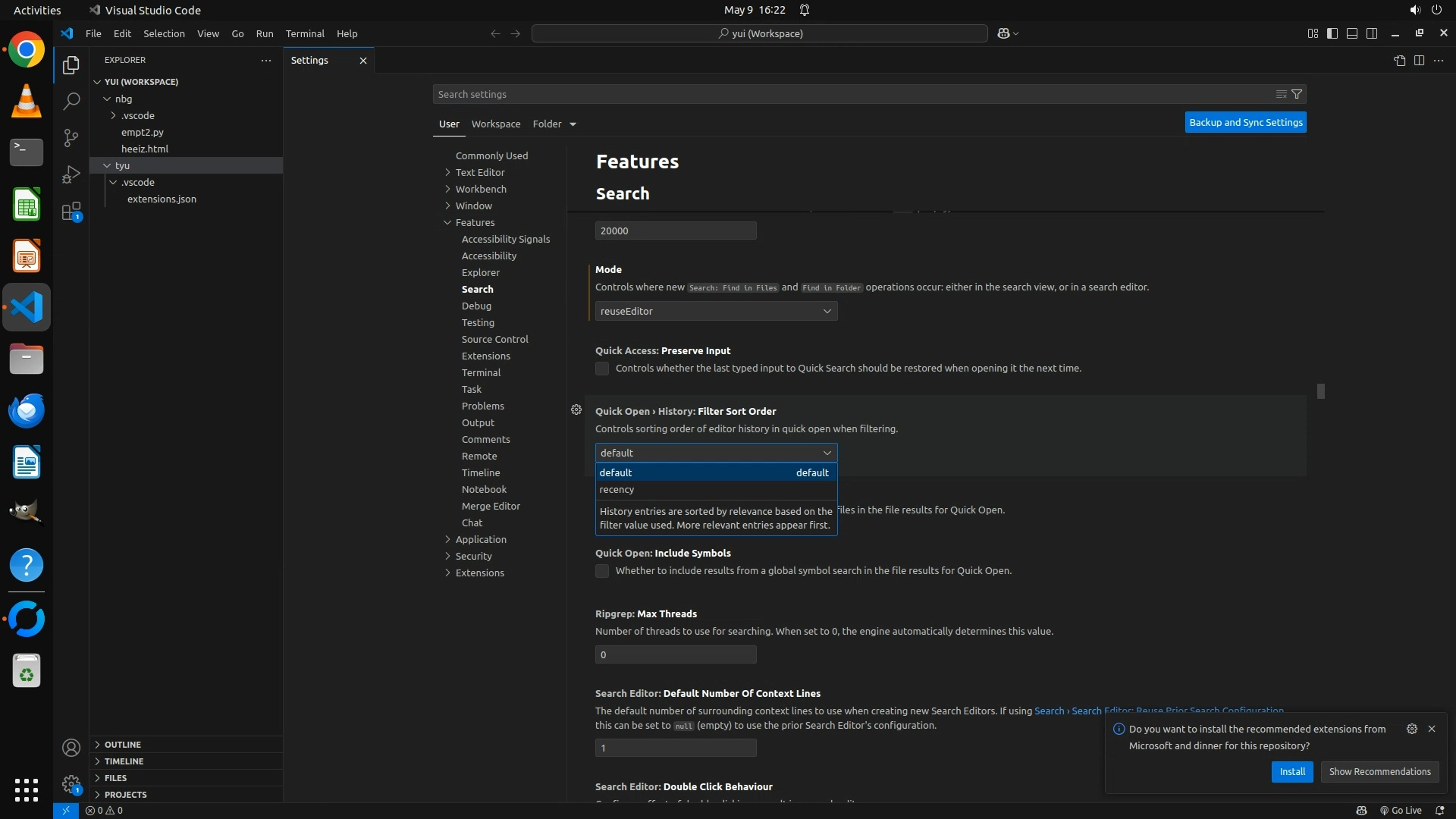
Task: Click the settings filter funnel icon
Action: (1297, 94)
